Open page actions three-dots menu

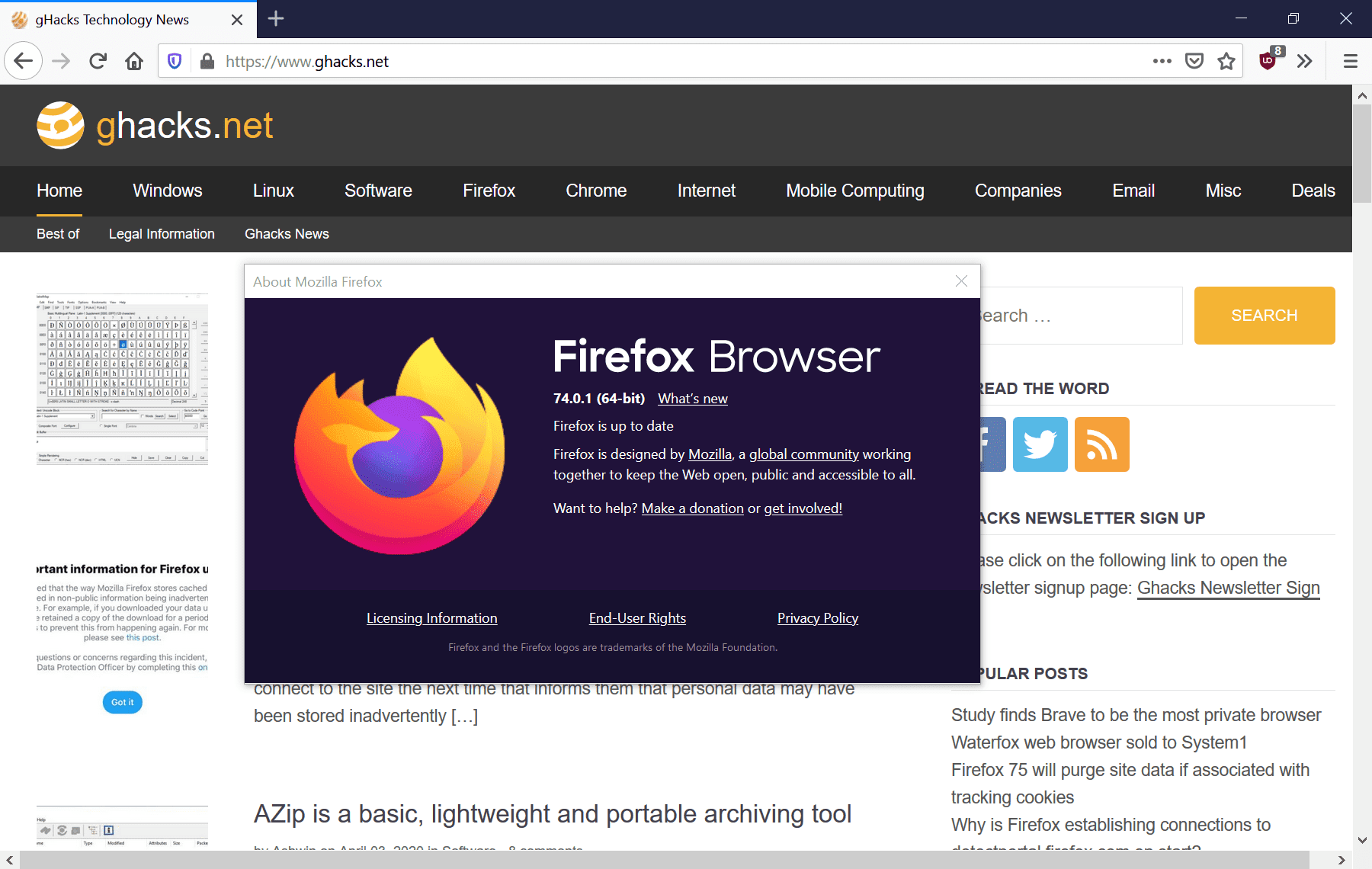pyautogui.click(x=1162, y=61)
